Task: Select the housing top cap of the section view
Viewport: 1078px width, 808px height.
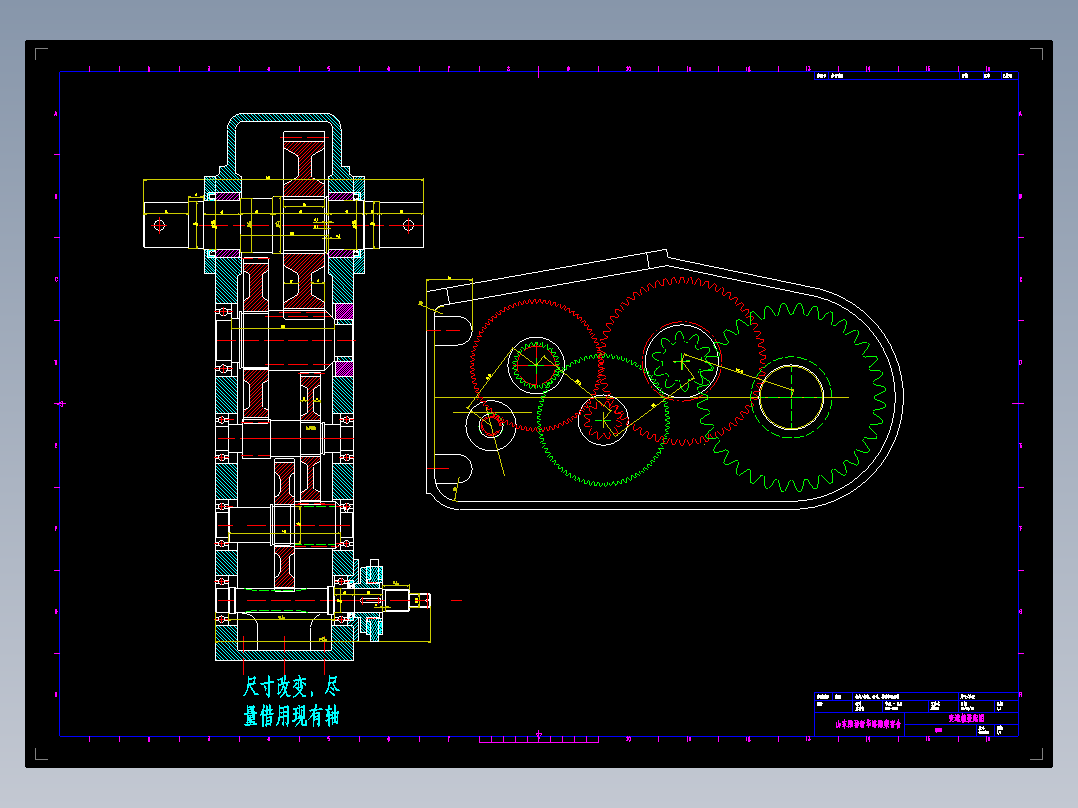Action: point(285,143)
